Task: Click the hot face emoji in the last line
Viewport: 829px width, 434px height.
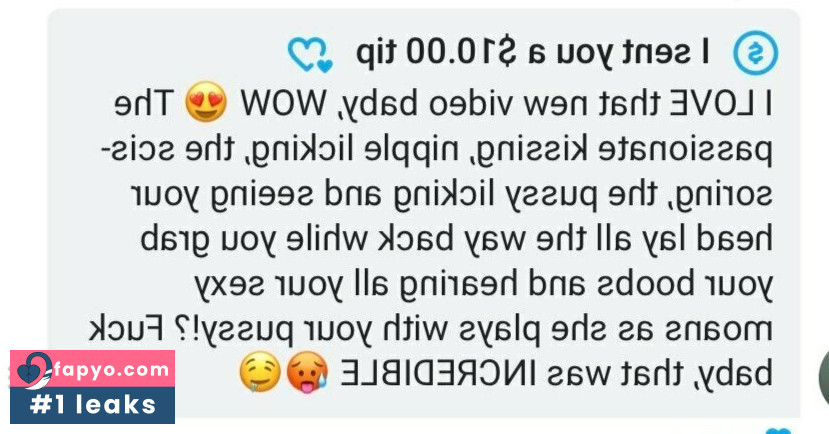Action: [307, 372]
